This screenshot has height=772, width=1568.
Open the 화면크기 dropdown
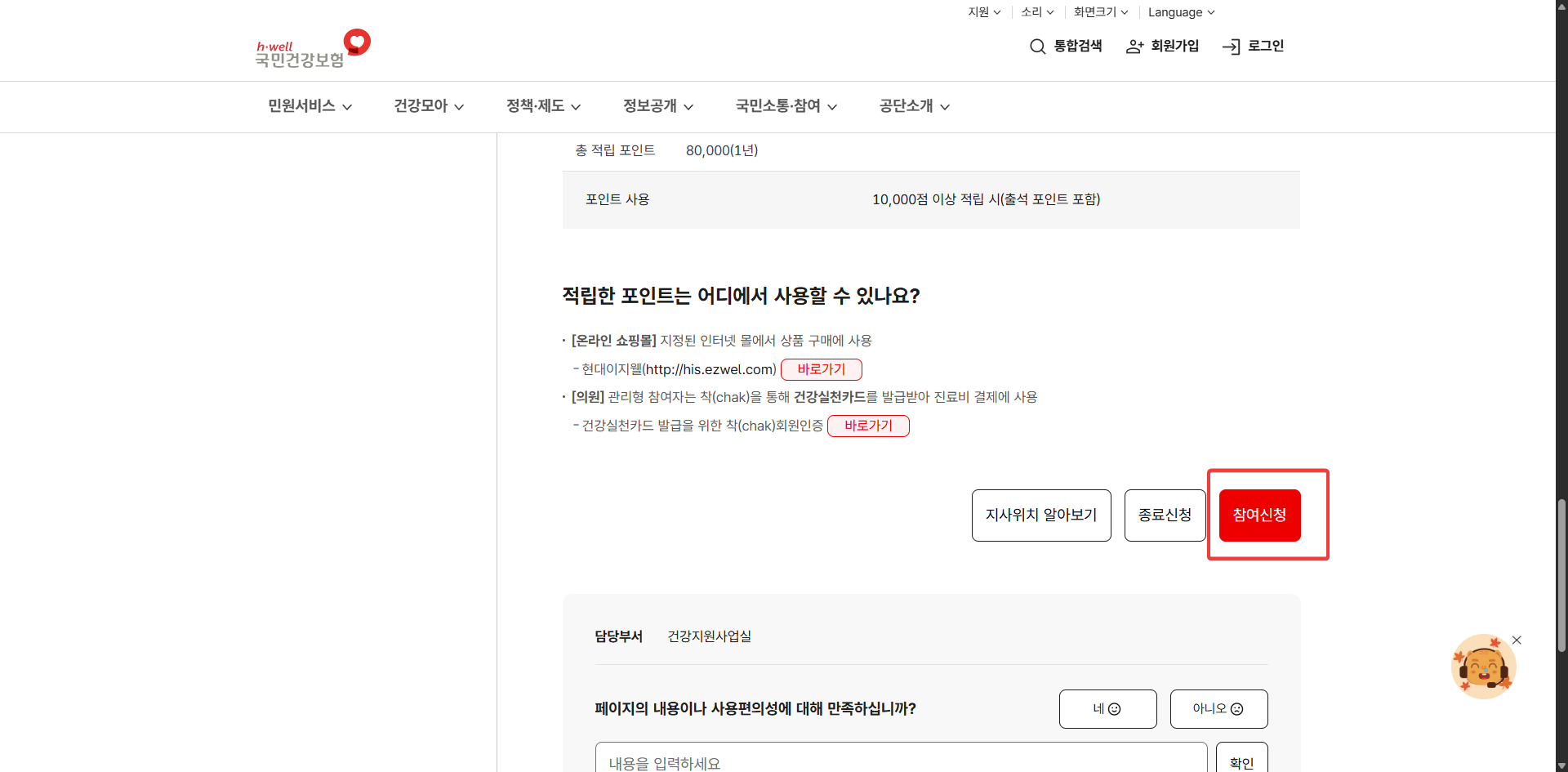[1100, 11]
